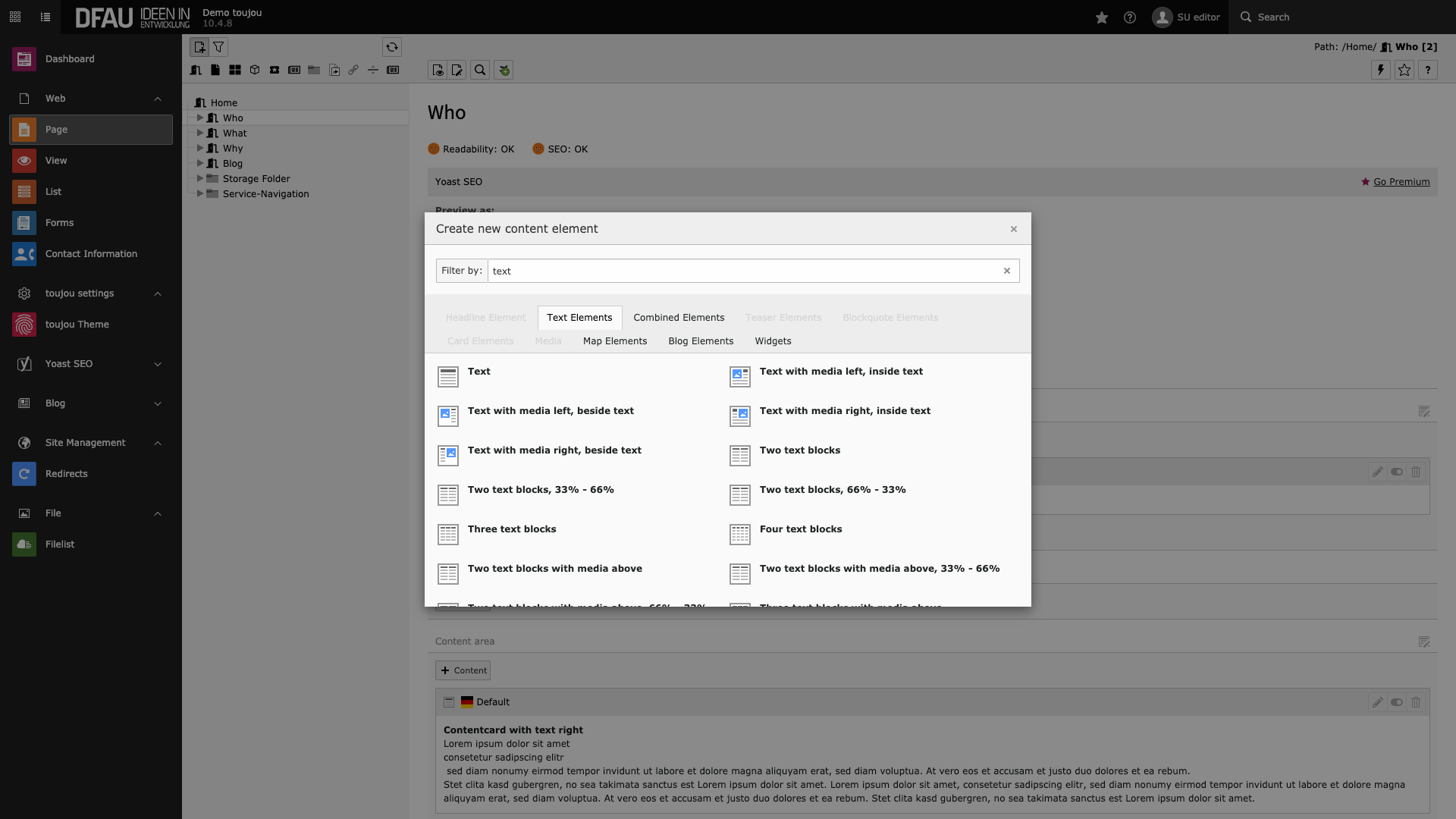Click the search magnifier toolbar icon
This screenshot has height=819, width=1456.
click(480, 70)
